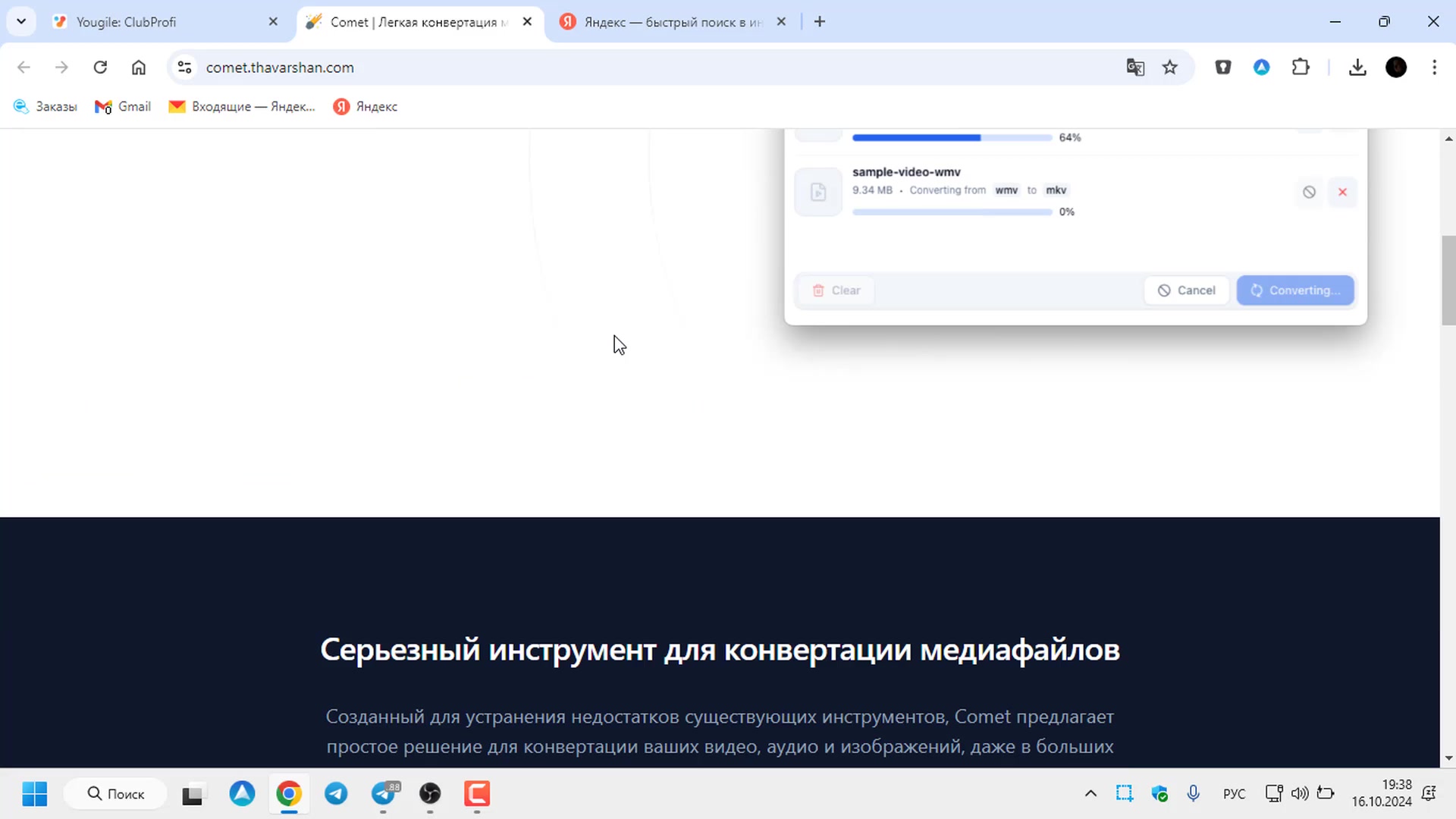This screenshot has height=819, width=1456.
Task: Open the Chrome three-dot menu
Action: point(1435,67)
